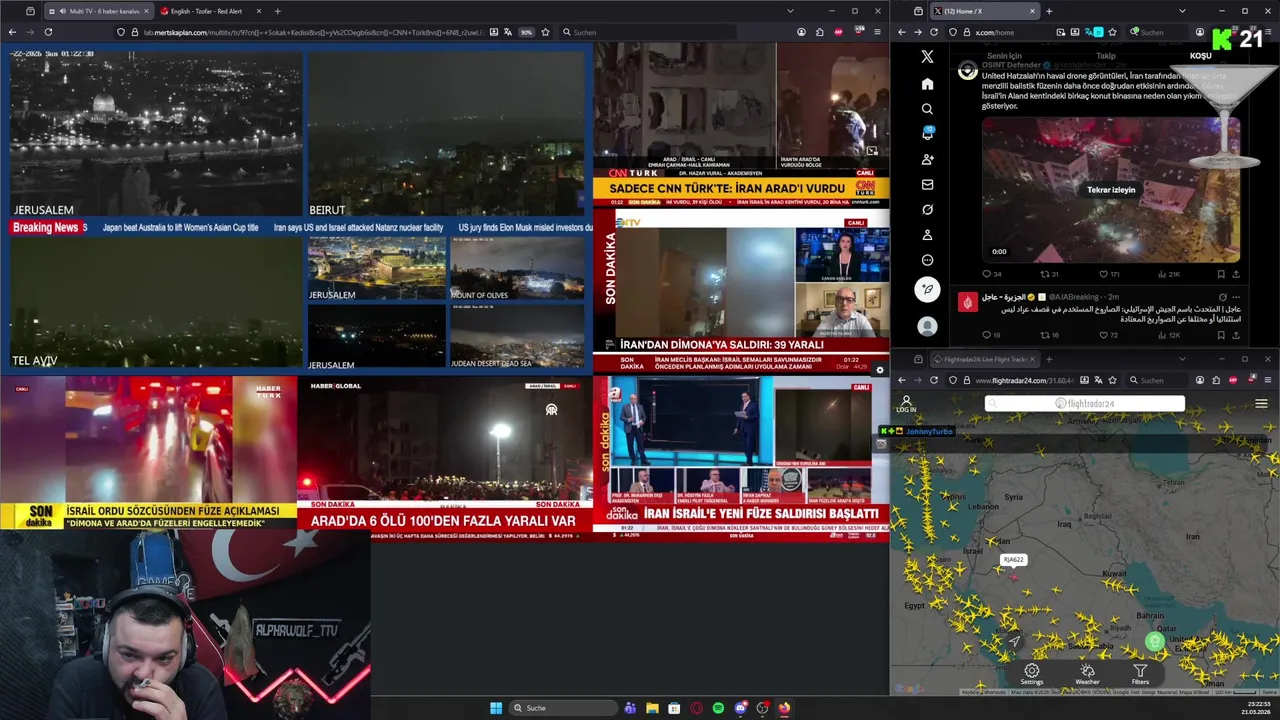Click Flightradar24 LOG IN icon

coord(906,404)
